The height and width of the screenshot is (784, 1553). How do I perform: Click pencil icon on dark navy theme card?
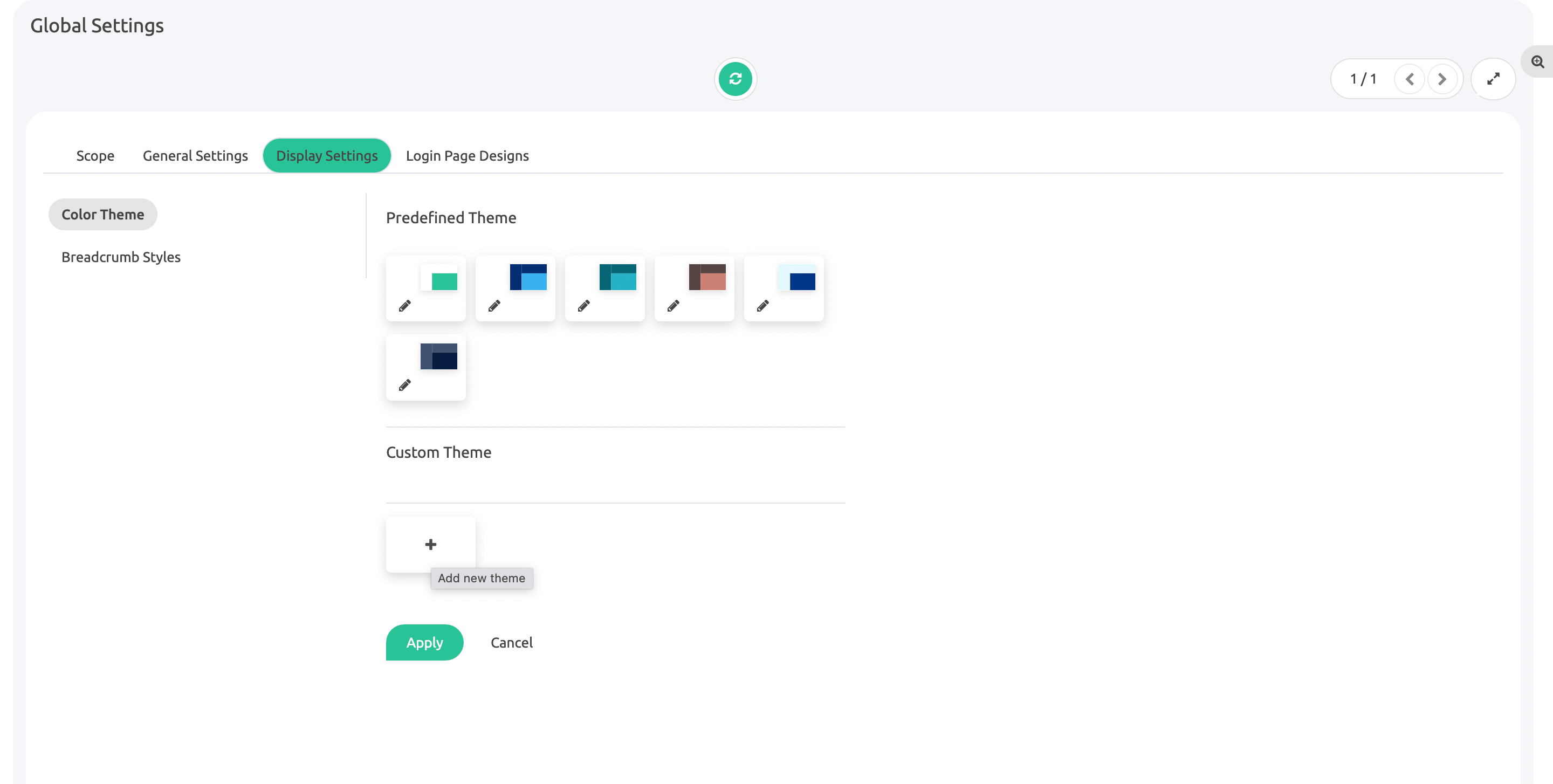pos(404,385)
